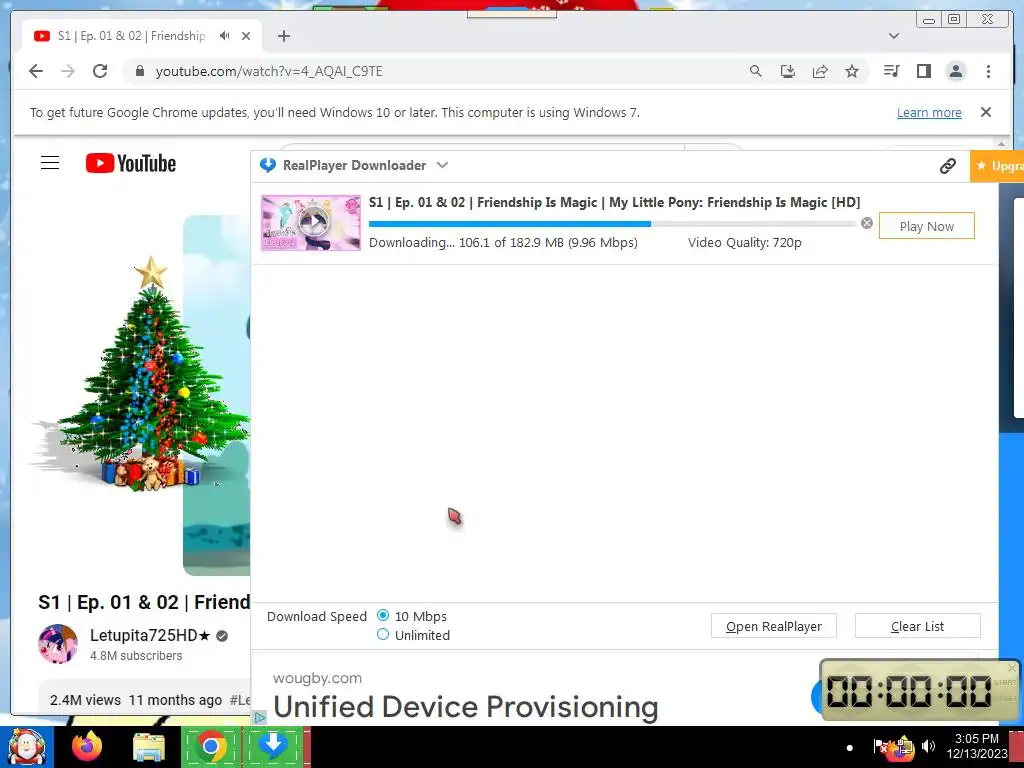
Task: Open a new tab with plus button
Action: click(283, 36)
